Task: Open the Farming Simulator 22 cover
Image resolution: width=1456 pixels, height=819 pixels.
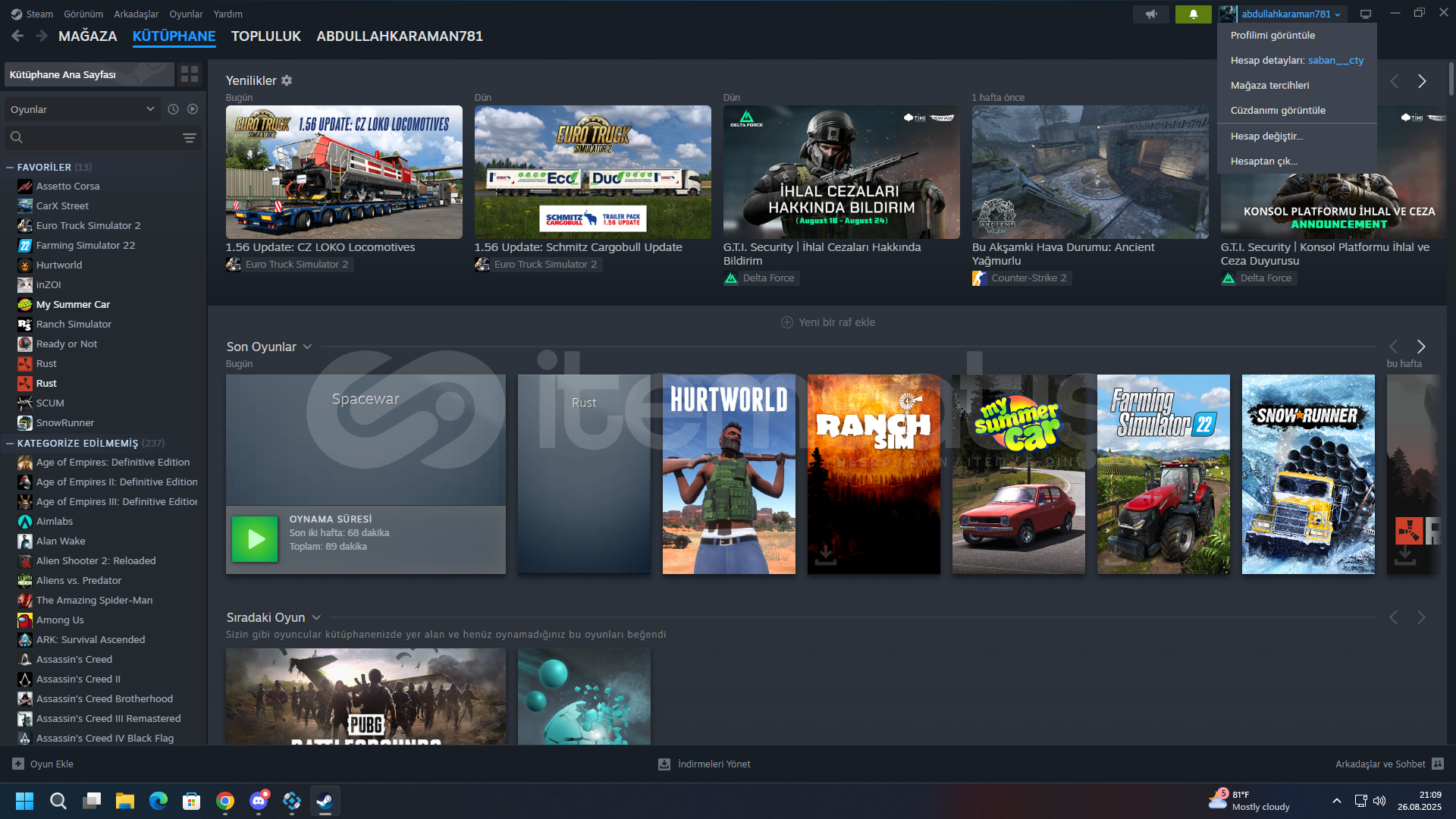Action: coord(1163,474)
